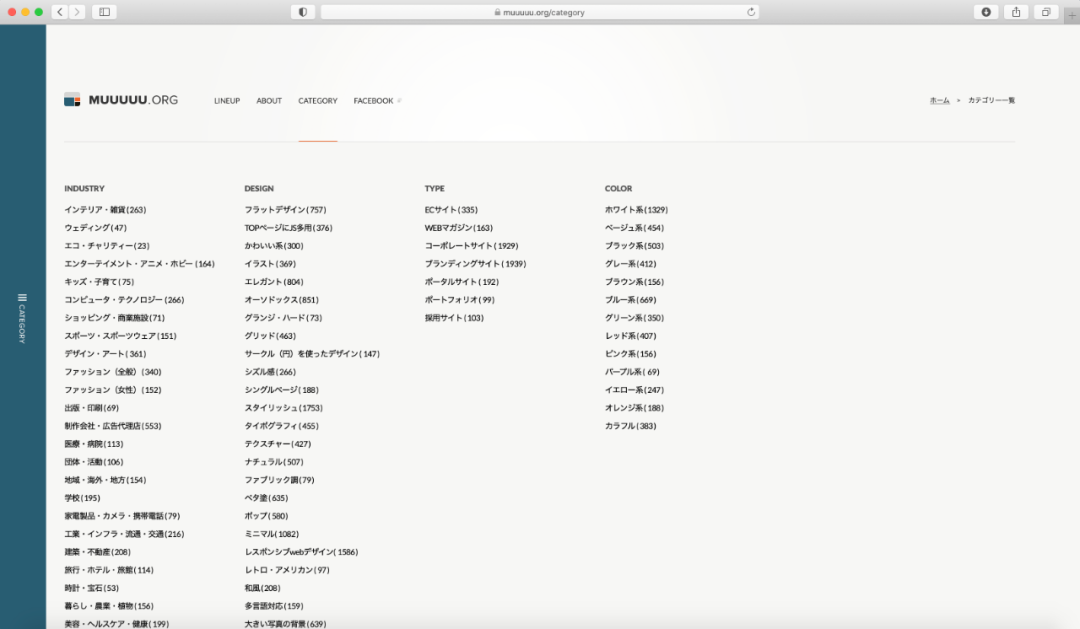Show the Safari tab overview
The image size is (1080, 629).
tap(1046, 12)
